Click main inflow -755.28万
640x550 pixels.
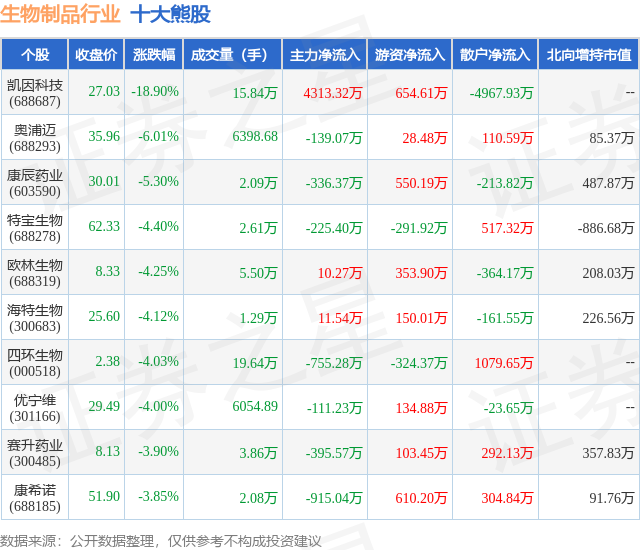click(x=334, y=363)
